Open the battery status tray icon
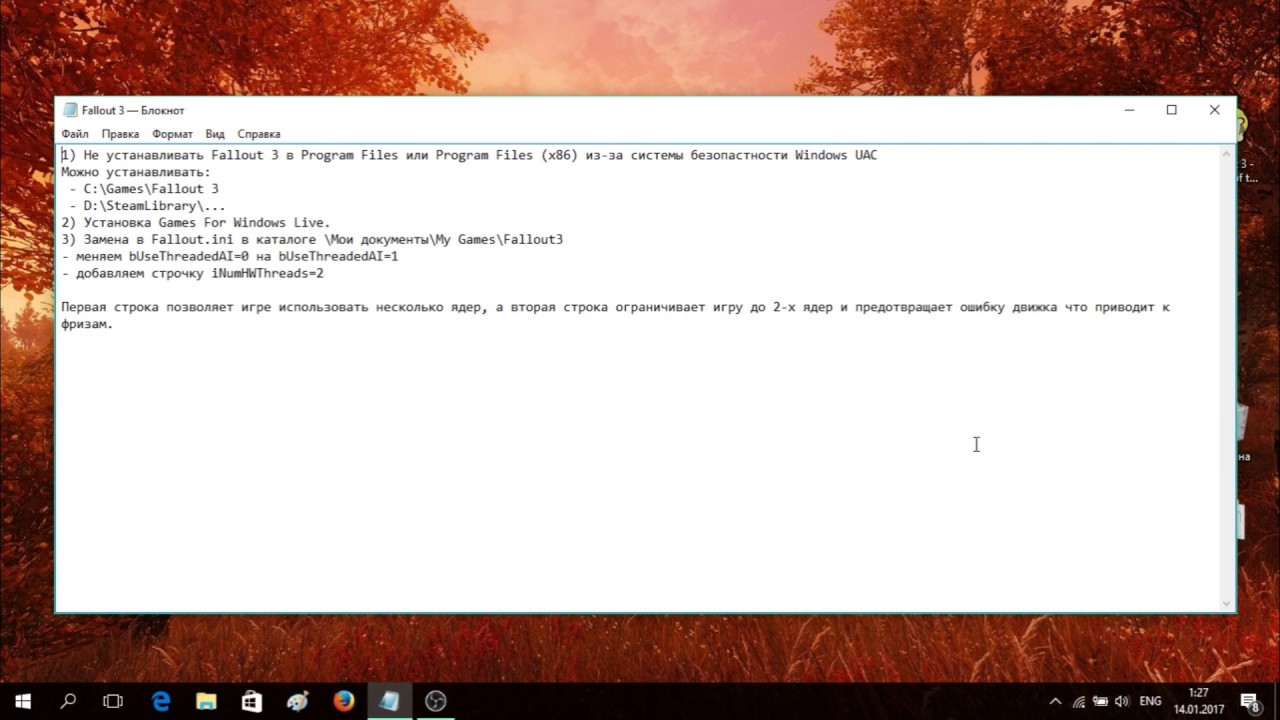1280x720 pixels. [1100, 701]
